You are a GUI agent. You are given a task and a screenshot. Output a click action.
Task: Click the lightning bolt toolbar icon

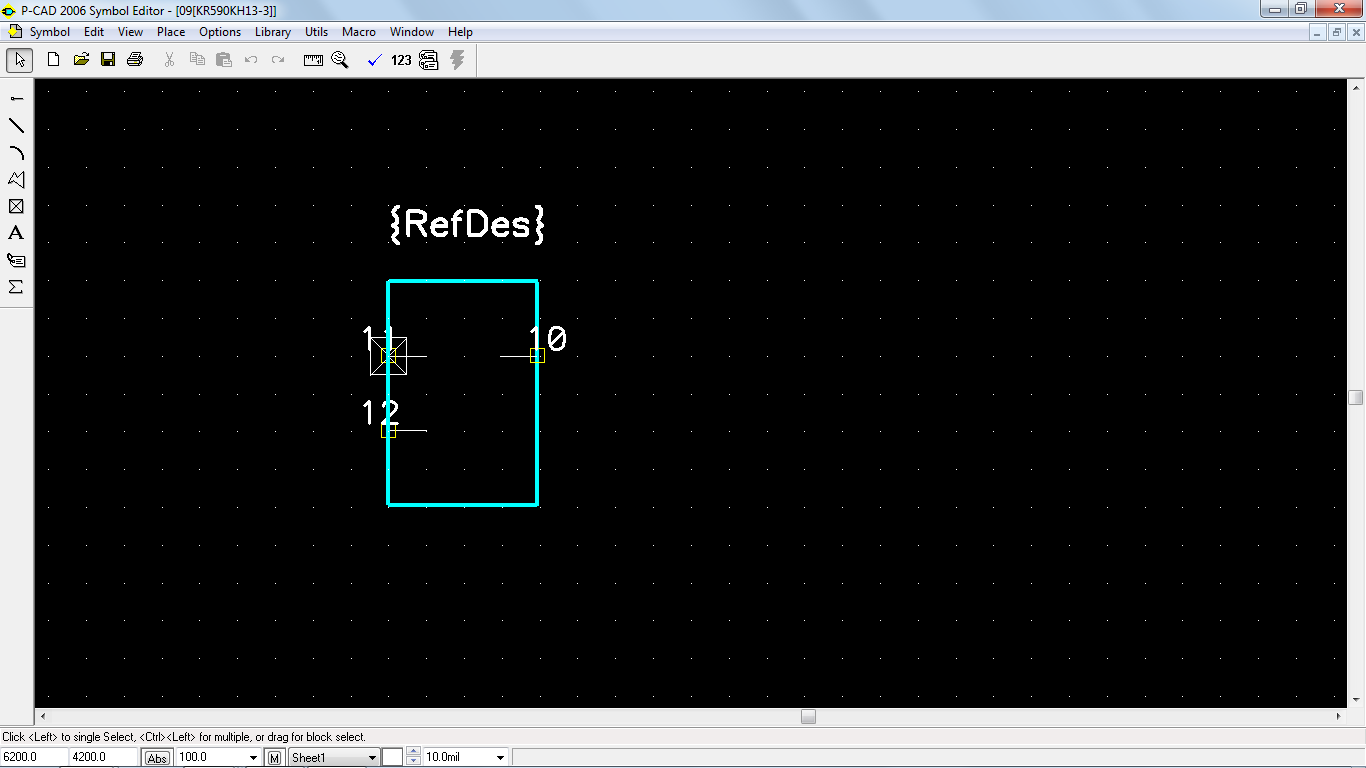pyautogui.click(x=457, y=60)
